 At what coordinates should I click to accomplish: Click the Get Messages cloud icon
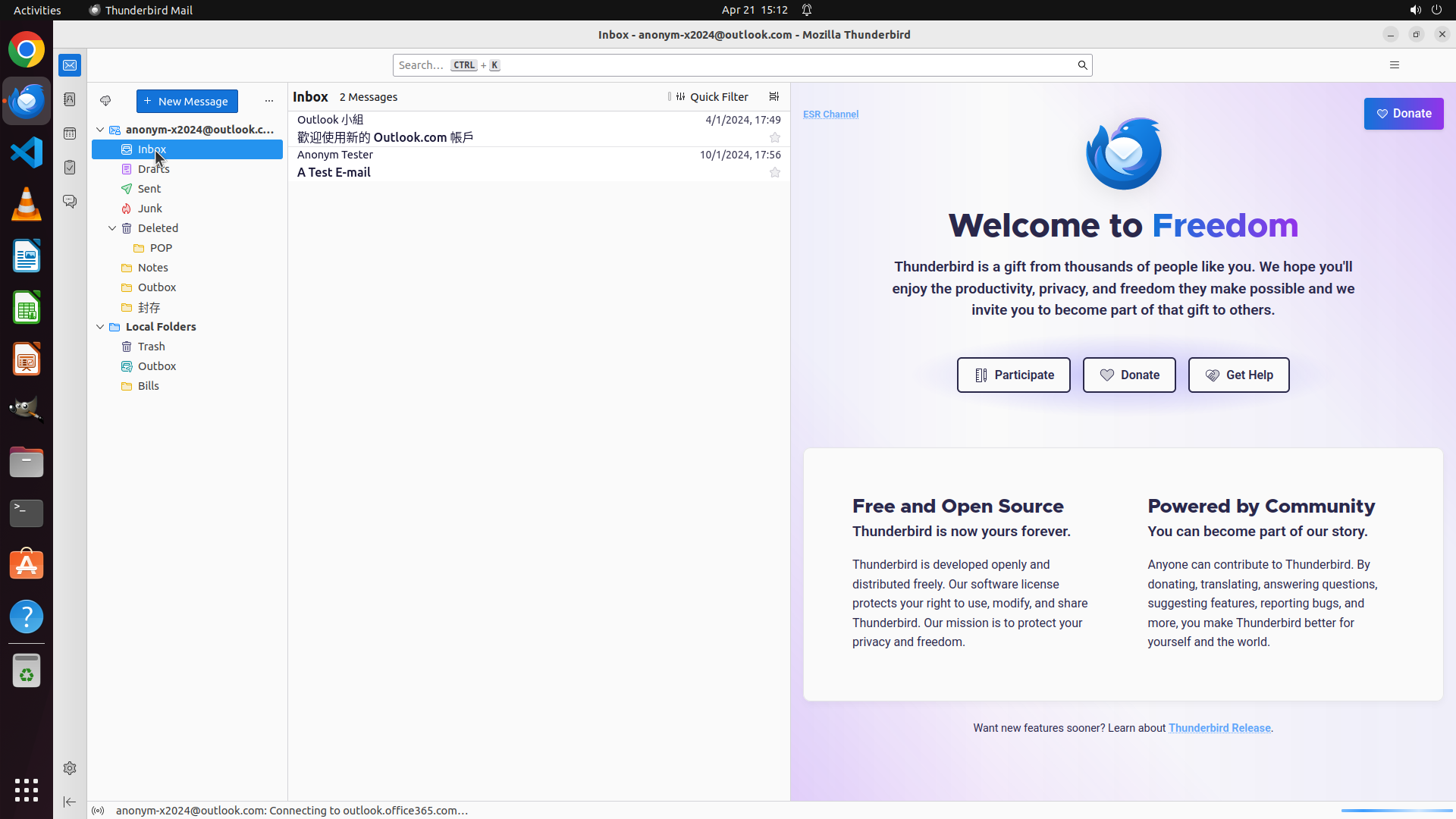pos(105,101)
